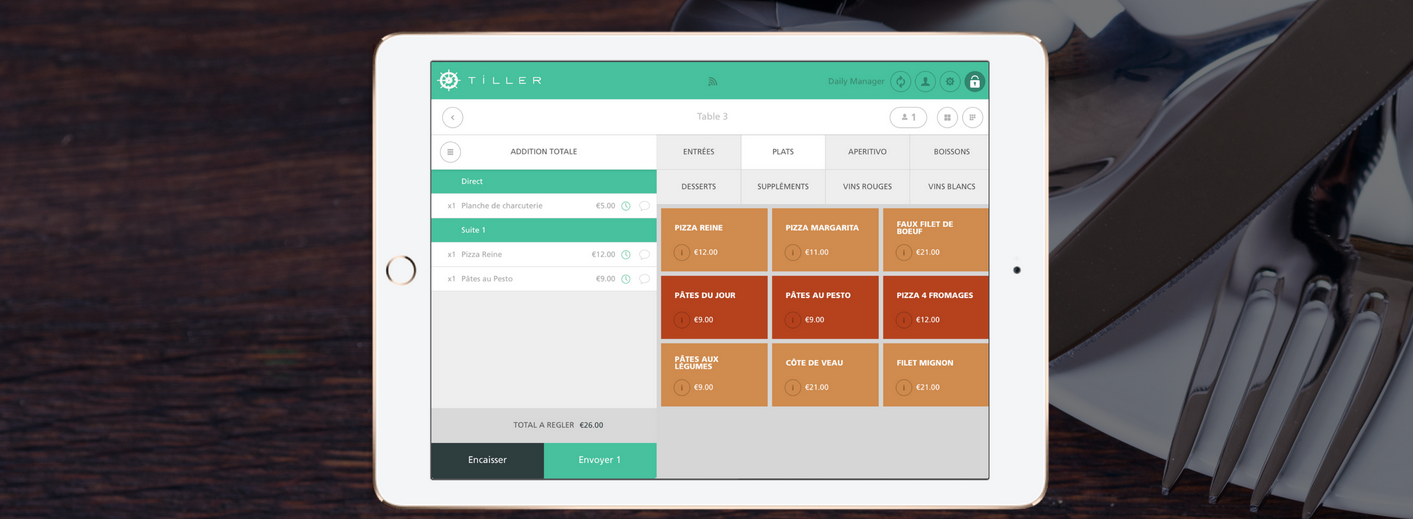
Task: Add Pizza 4 Fromages to order
Action: 935,306
